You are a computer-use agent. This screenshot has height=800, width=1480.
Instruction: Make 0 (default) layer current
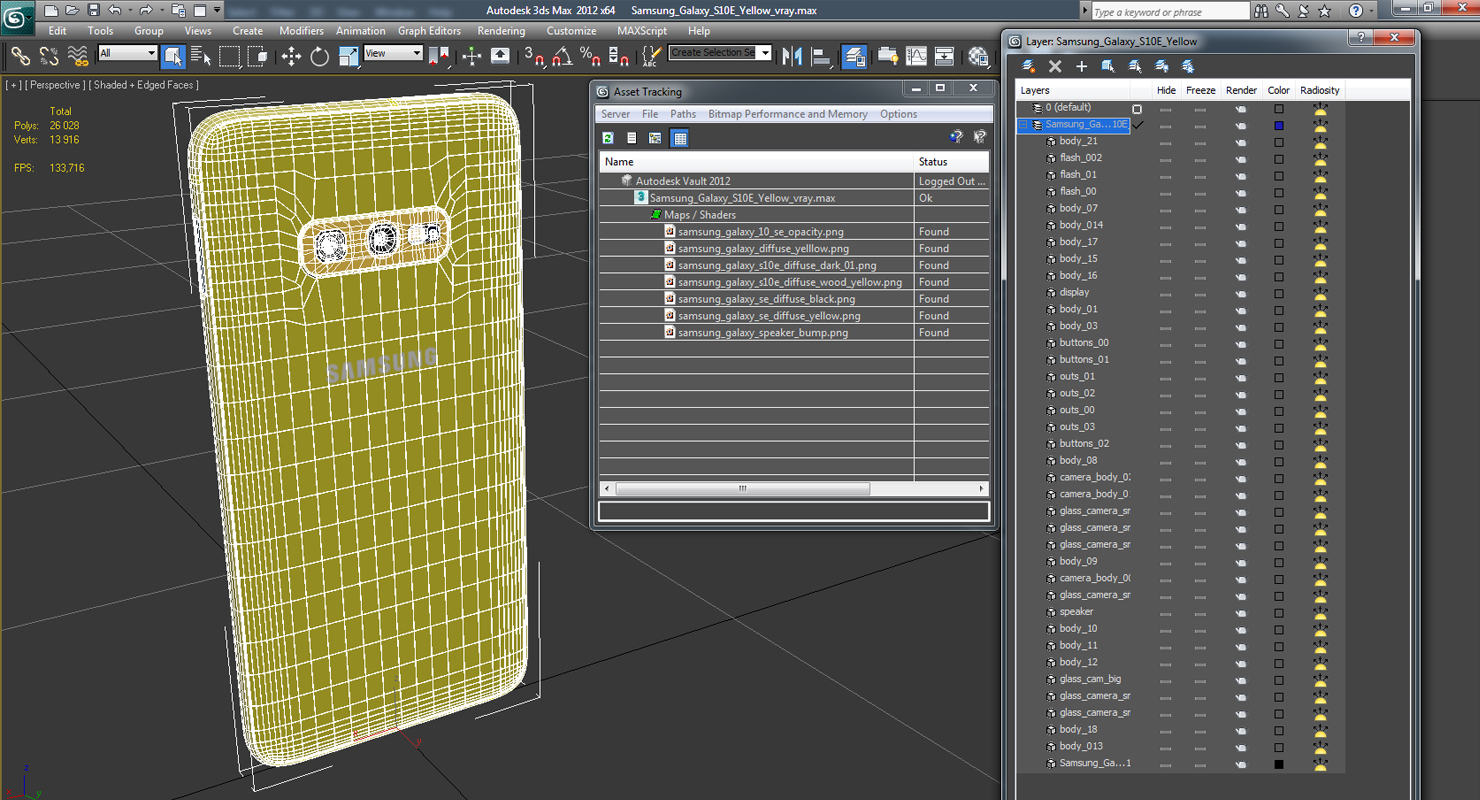[x=1137, y=108]
